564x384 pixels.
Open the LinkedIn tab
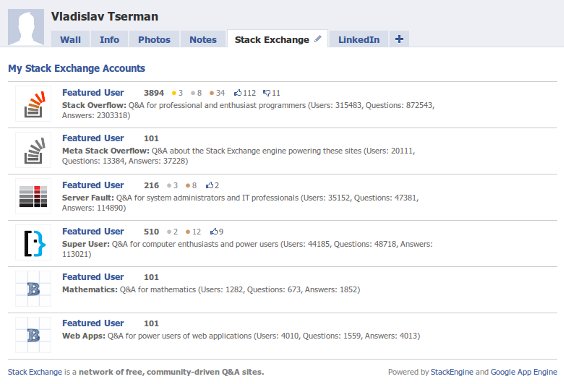(359, 39)
